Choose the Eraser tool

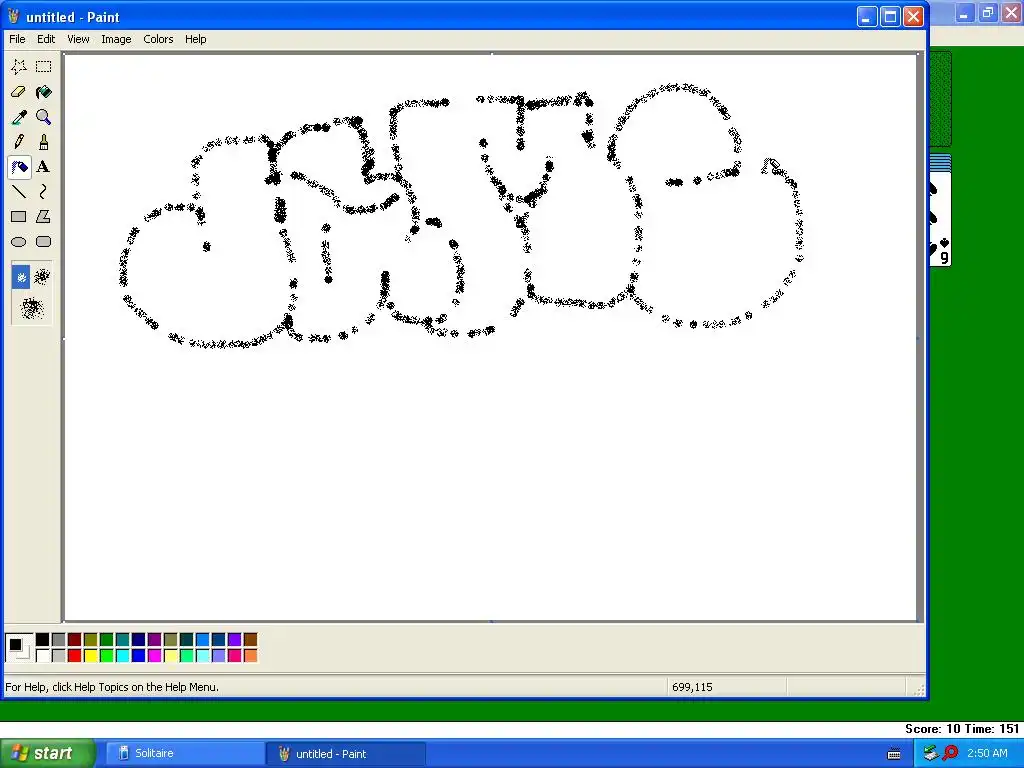pos(19,92)
